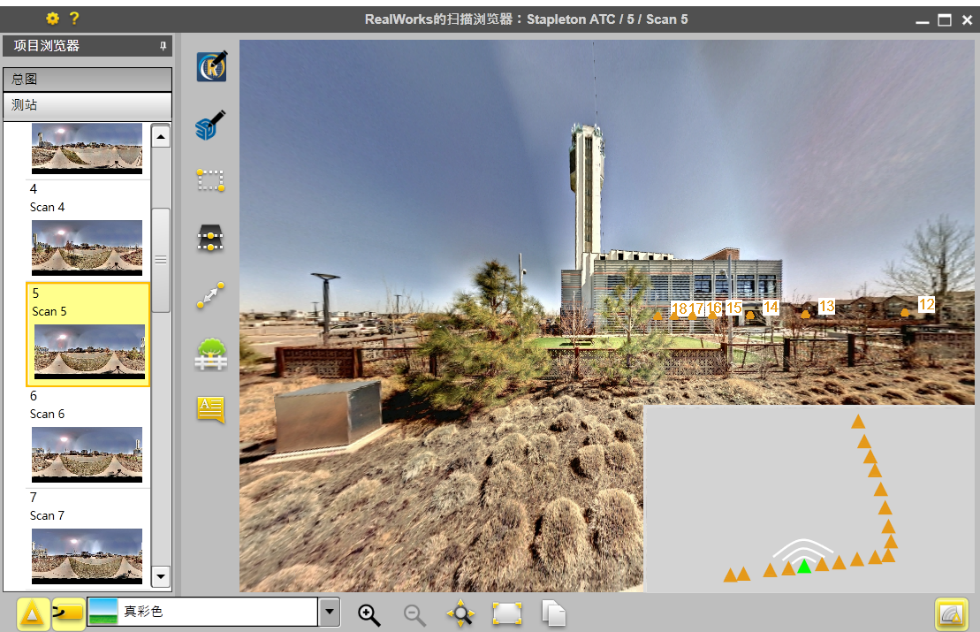Select the examine viewer tool in the toolbar
Screen dimensions: 980x632
point(211,66)
